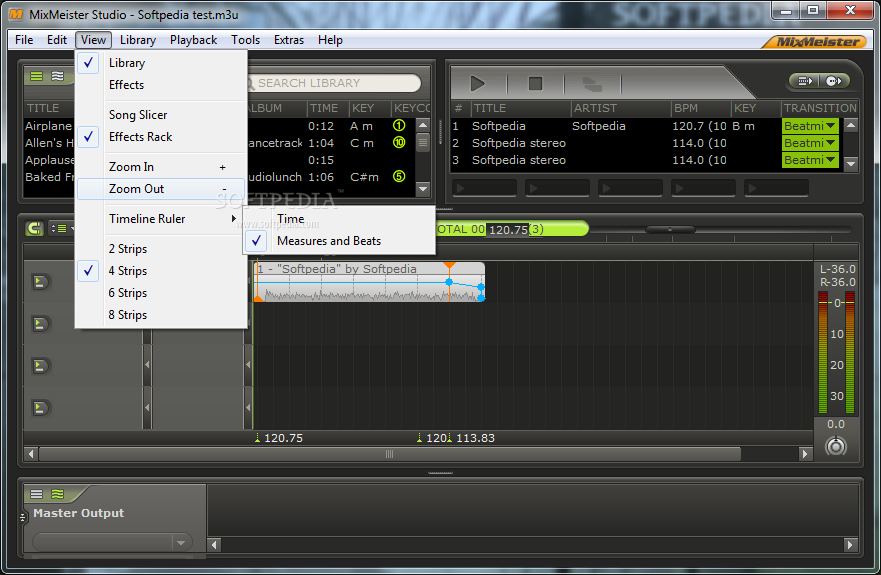Image resolution: width=881 pixels, height=575 pixels.
Task: Select 8 Strips option
Action: 161,315
